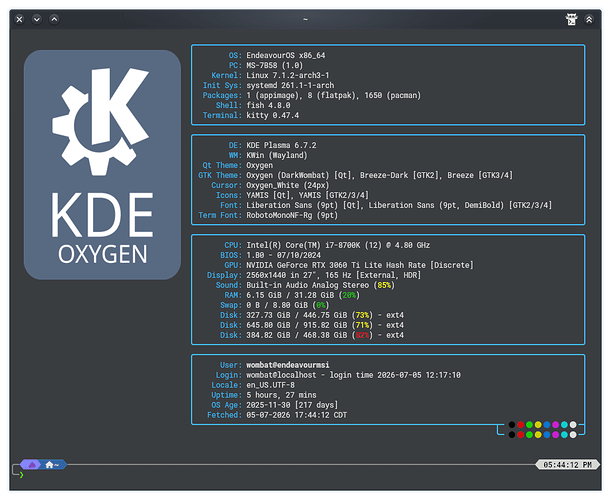Click the Fetched value '05-07-2026 17:44:12 CDT'
Image resolution: width=611 pixels, height=500 pixels.
297,415
